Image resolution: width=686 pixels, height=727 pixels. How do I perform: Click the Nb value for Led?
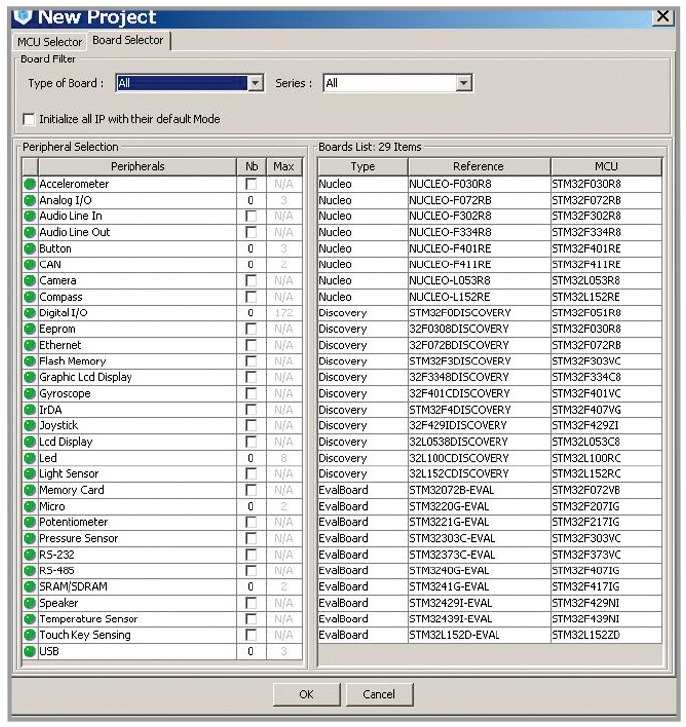[251, 458]
